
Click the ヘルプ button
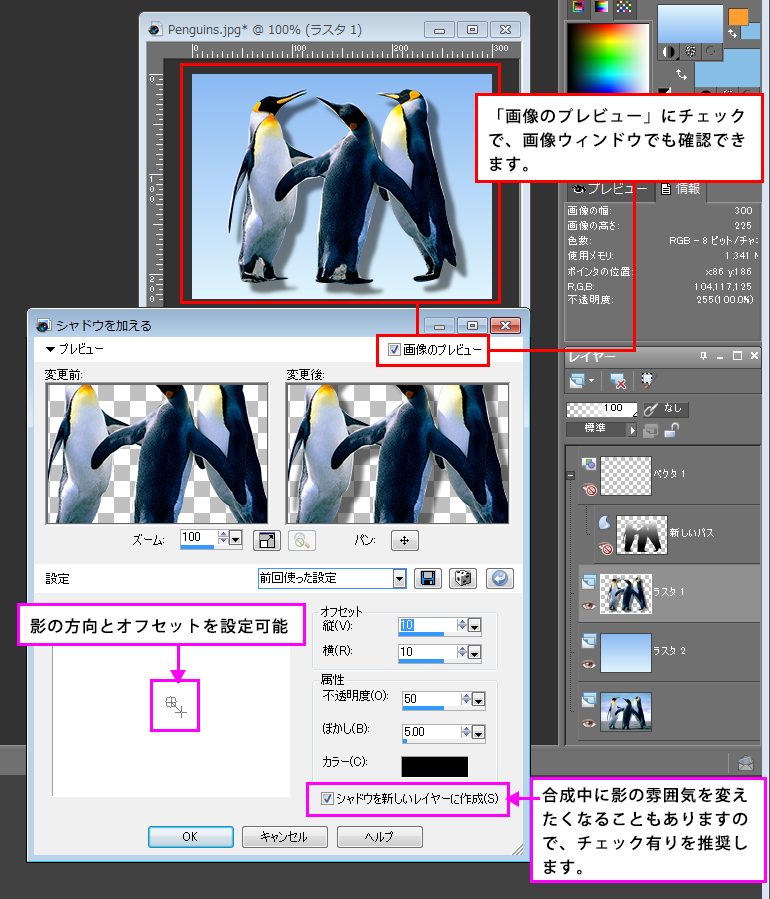pyautogui.click(x=380, y=837)
